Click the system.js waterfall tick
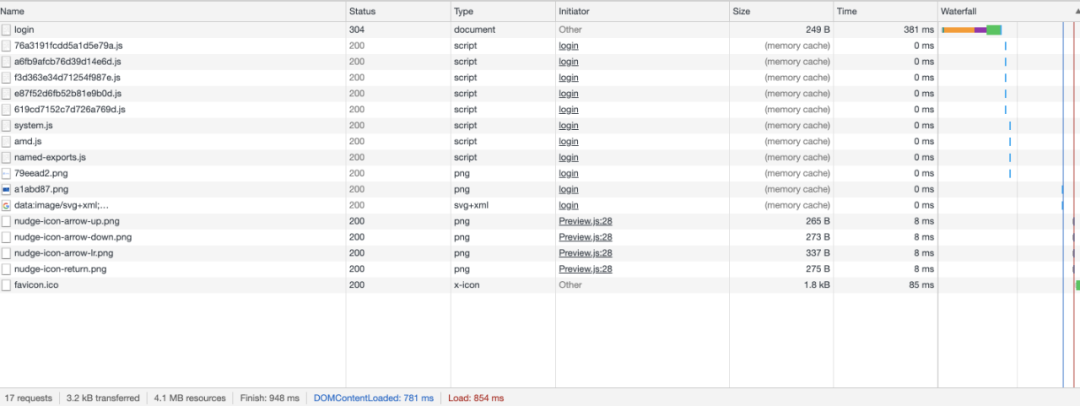The height and width of the screenshot is (406, 1080). [x=1010, y=125]
